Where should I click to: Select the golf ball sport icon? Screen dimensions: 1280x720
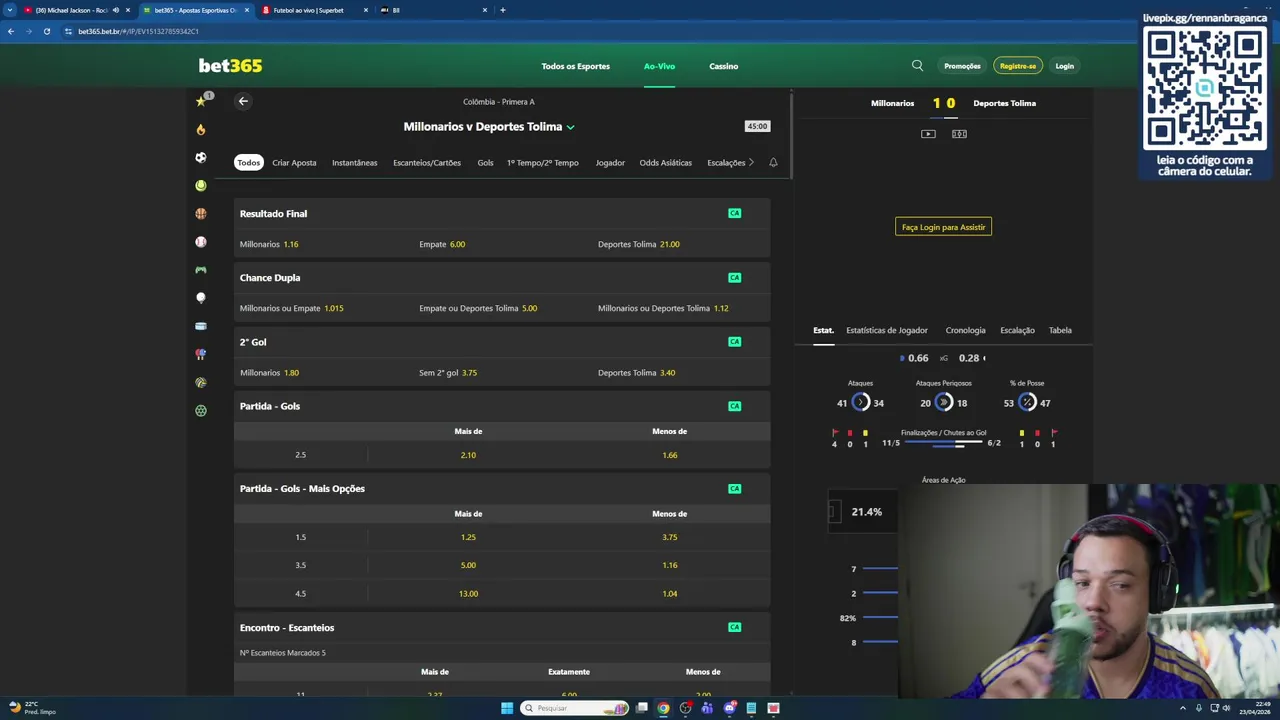click(201, 298)
